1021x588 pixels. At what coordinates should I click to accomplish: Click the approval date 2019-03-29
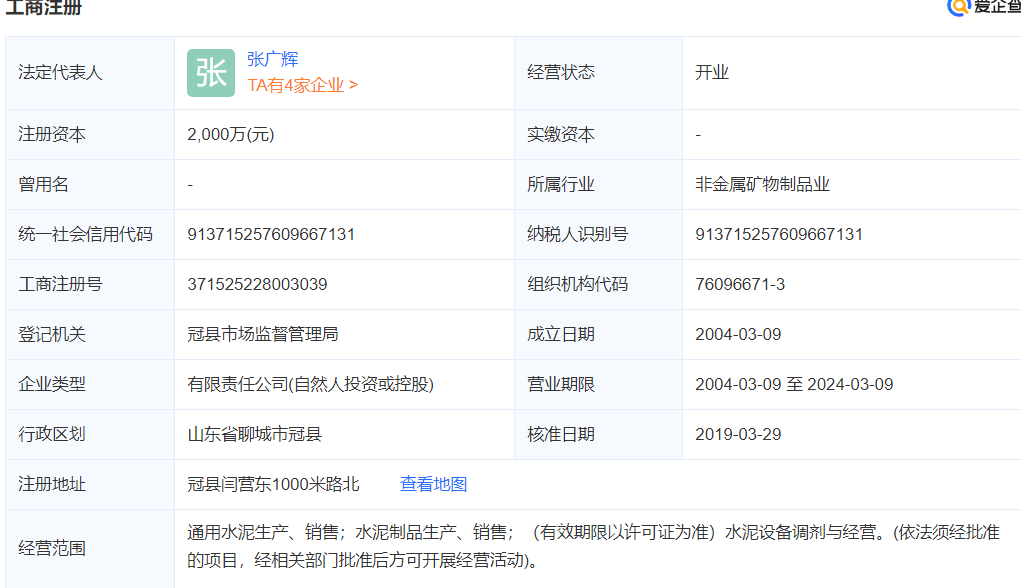[738, 434]
